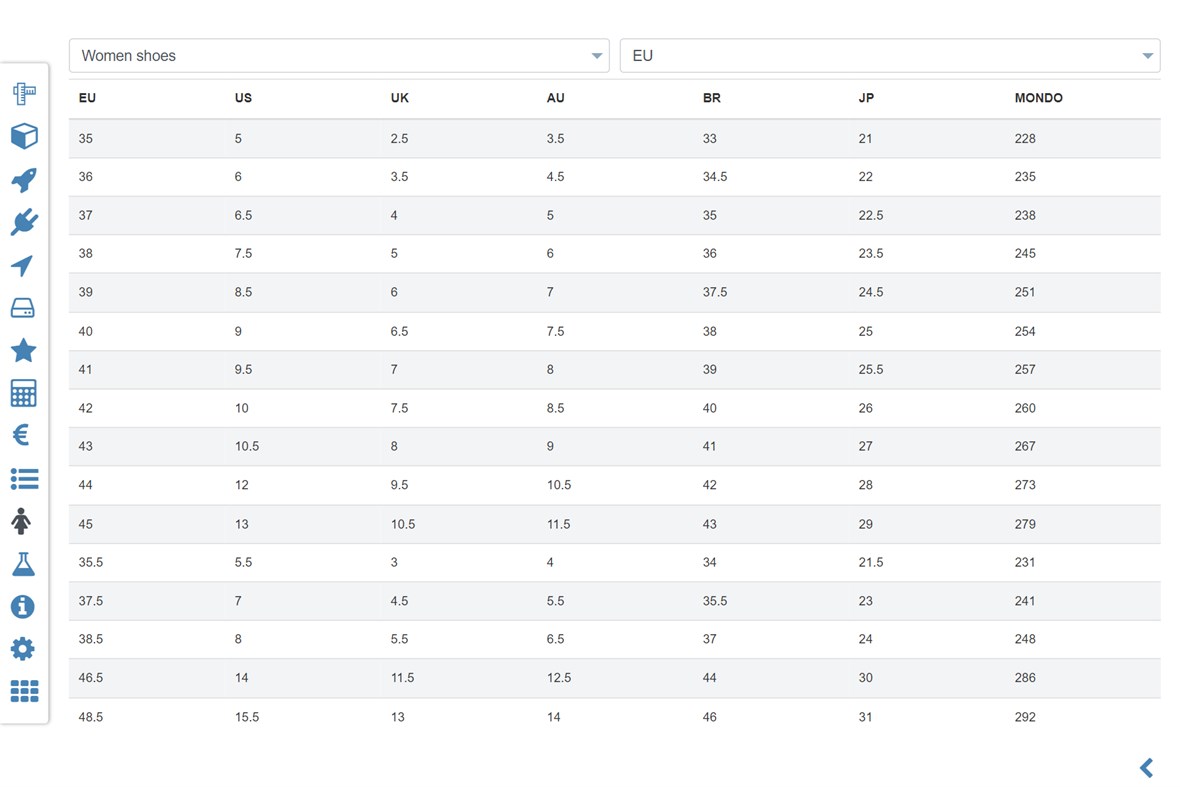1180x787 pixels.
Task: Click the bulleted list icon
Action: coord(24,479)
